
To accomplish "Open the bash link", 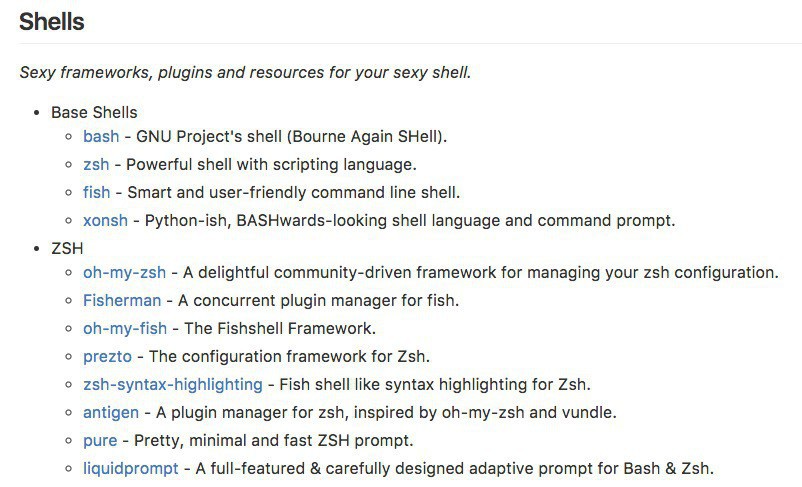I will tap(101, 136).
